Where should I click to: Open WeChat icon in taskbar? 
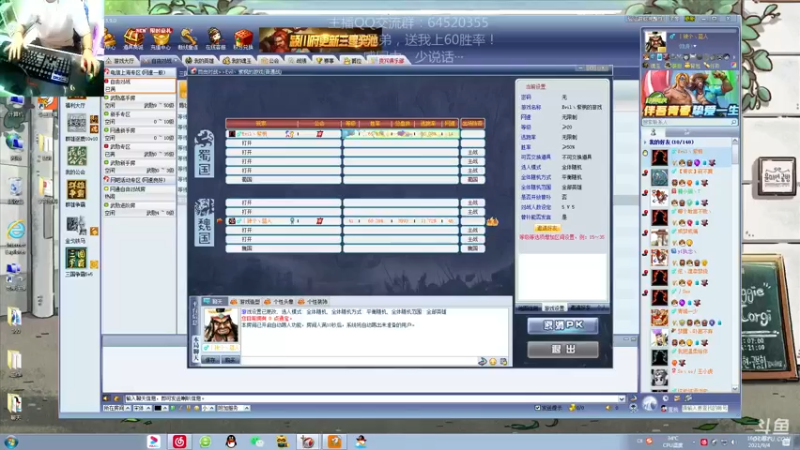[x=257, y=442]
